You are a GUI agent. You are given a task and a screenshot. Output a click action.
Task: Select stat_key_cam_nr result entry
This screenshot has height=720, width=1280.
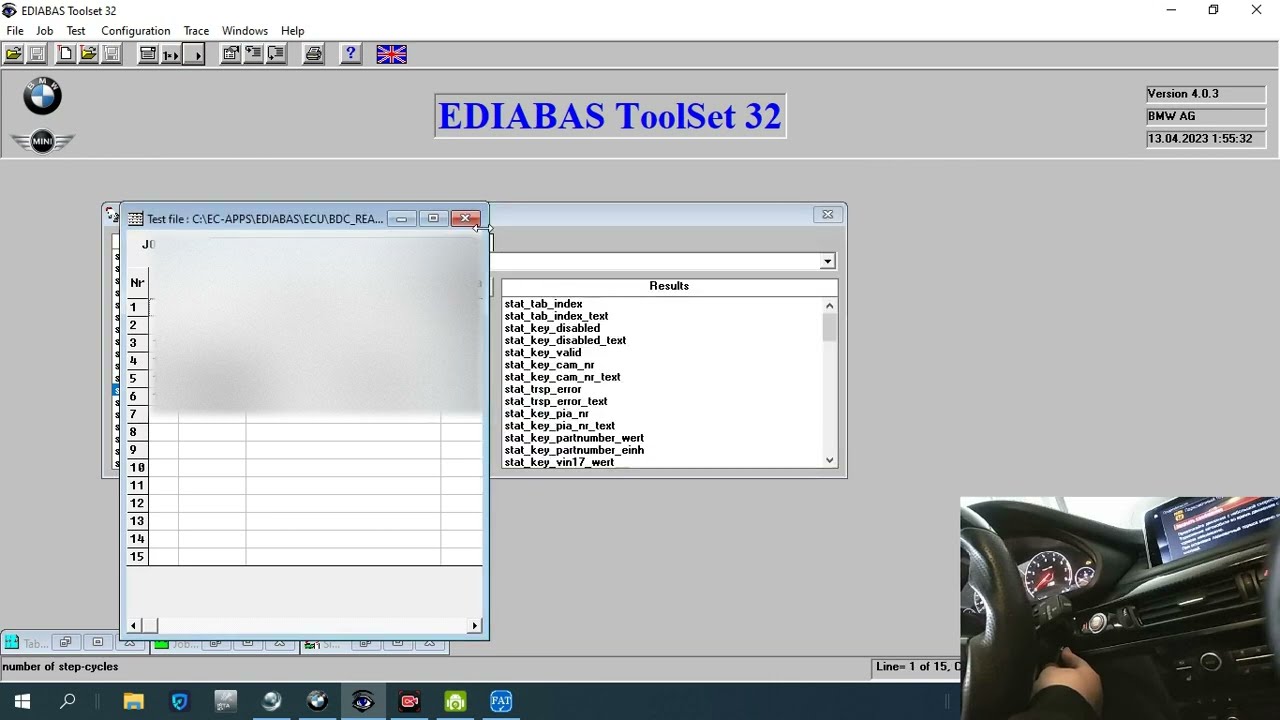tap(549, 365)
